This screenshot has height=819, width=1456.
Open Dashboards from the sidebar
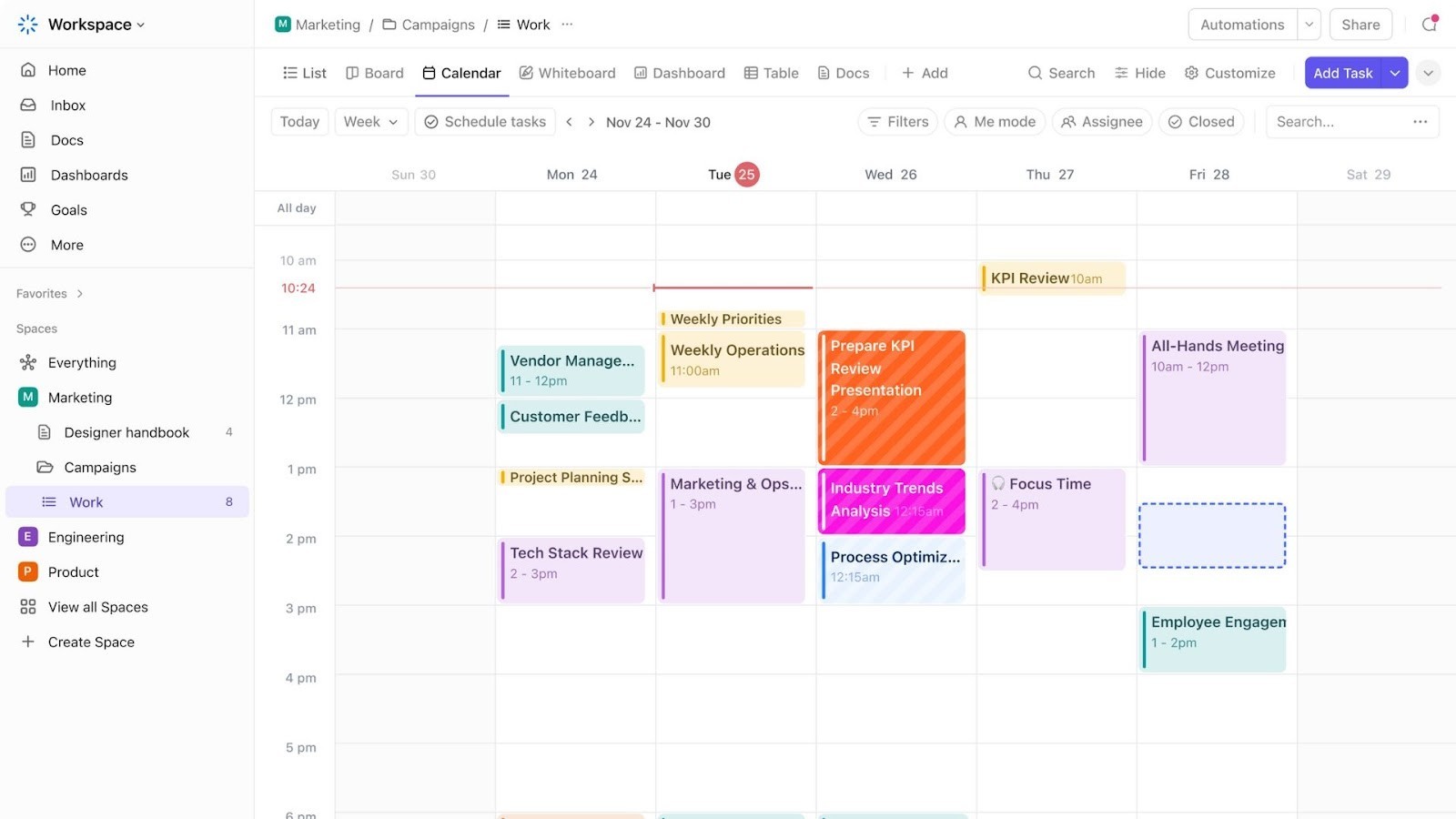88,175
